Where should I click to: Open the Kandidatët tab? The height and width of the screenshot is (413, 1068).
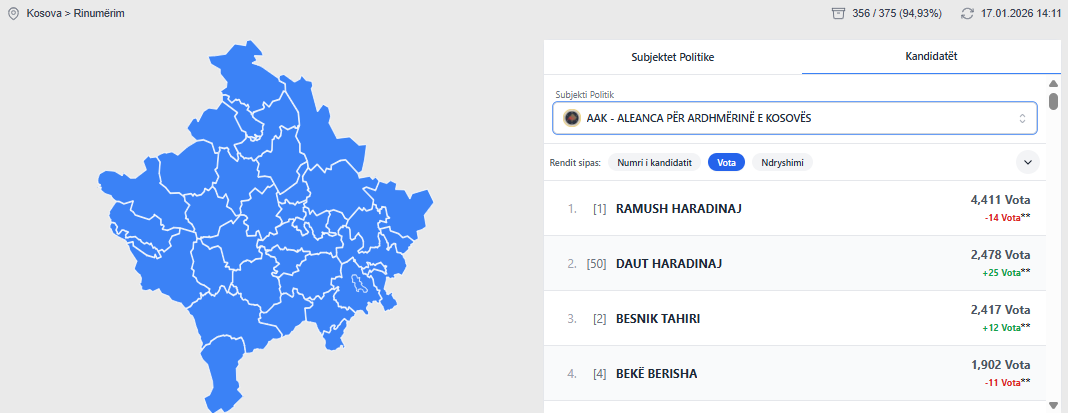(931, 57)
